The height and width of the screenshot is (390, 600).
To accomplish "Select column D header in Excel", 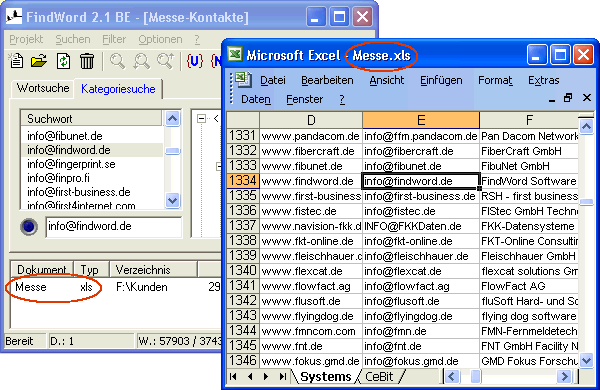I will point(311,120).
